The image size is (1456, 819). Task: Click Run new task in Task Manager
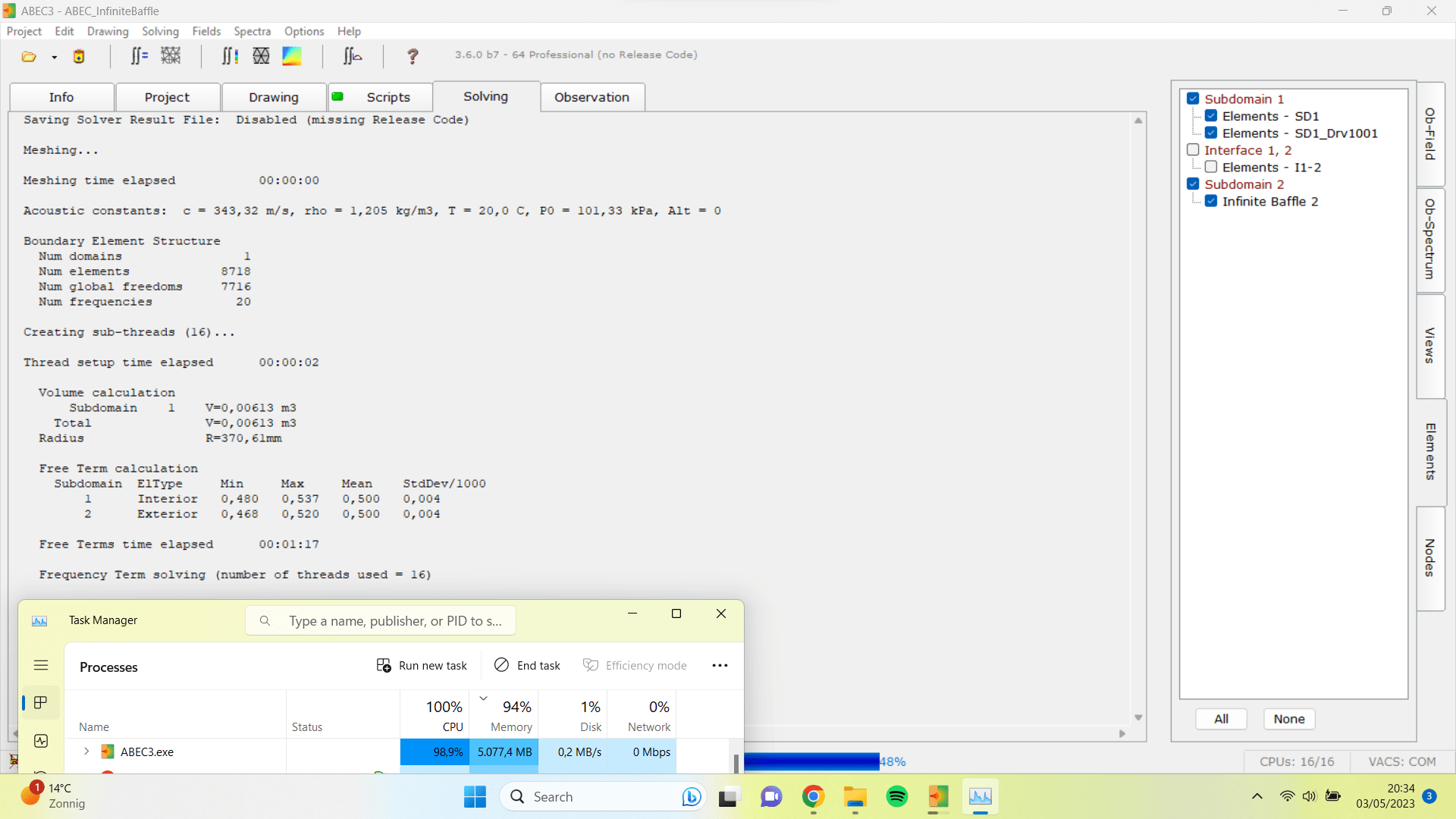coord(422,665)
